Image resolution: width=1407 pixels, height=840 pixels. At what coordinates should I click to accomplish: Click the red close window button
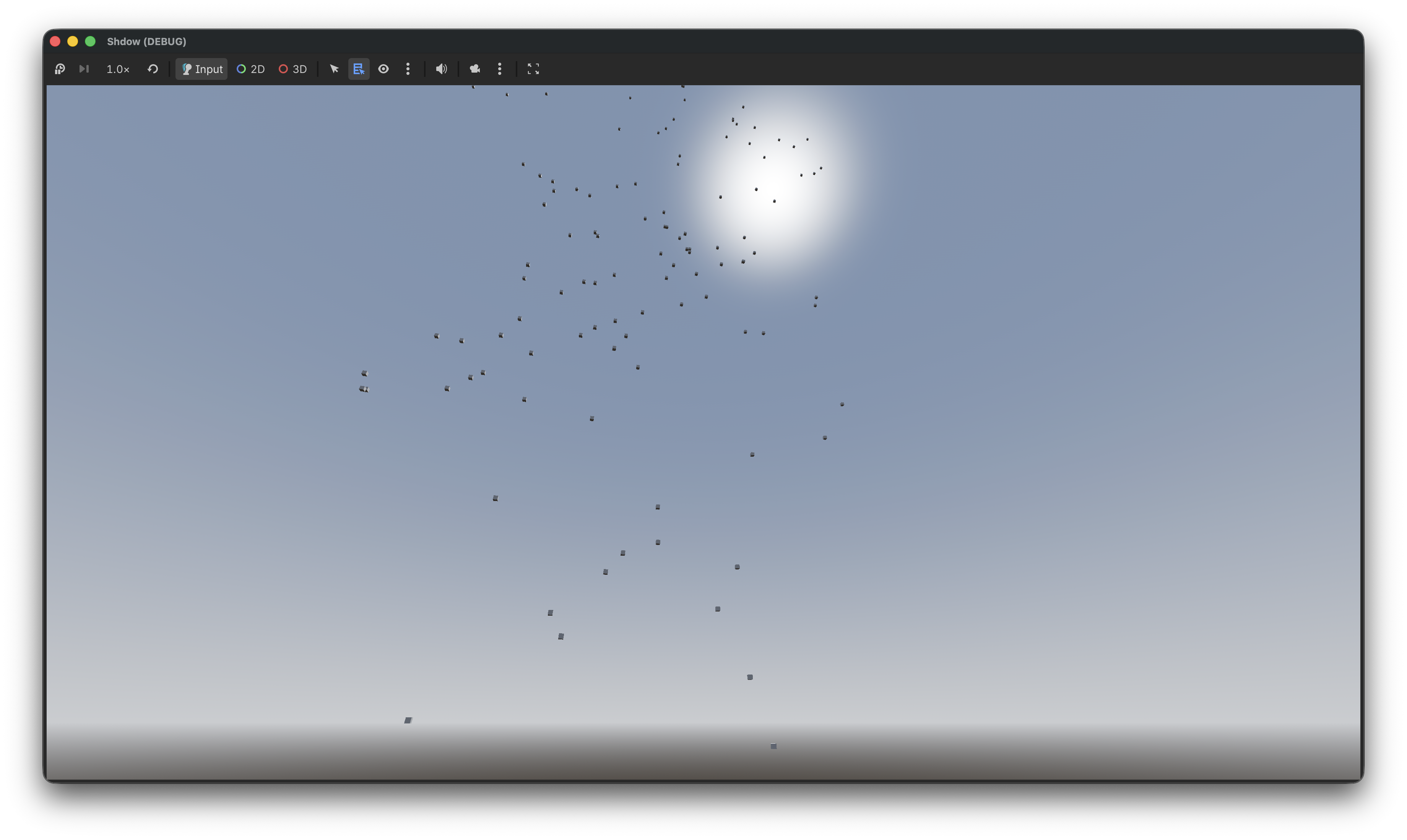pyautogui.click(x=55, y=41)
